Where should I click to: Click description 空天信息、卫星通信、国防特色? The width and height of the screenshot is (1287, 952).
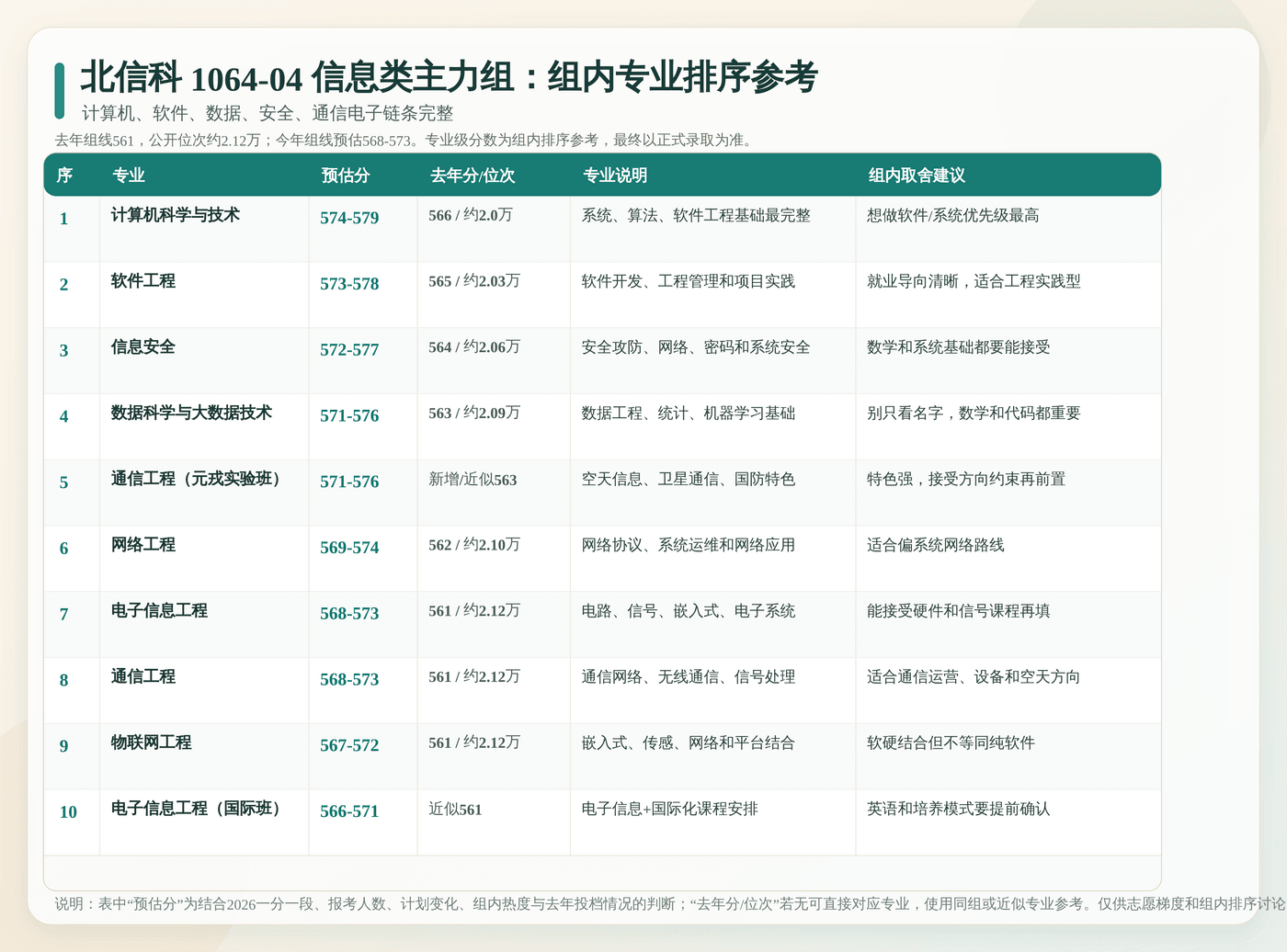pyautogui.click(x=689, y=479)
